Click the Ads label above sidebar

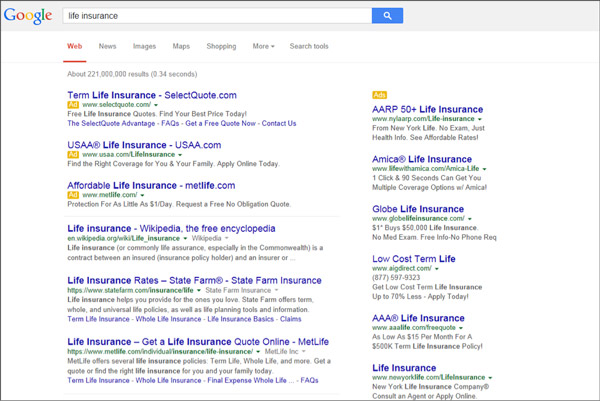pos(380,95)
